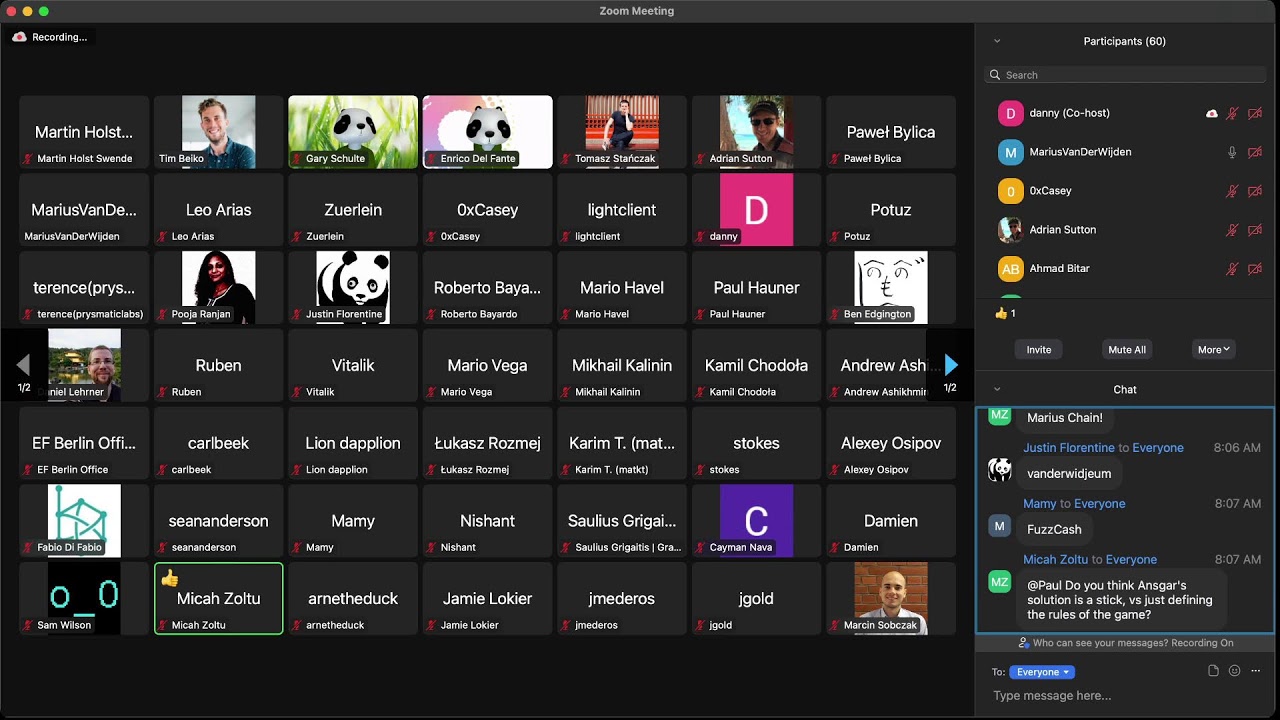Open the To: Everyone recipient dropdown
Image resolution: width=1280 pixels, height=720 pixels.
click(x=1042, y=672)
